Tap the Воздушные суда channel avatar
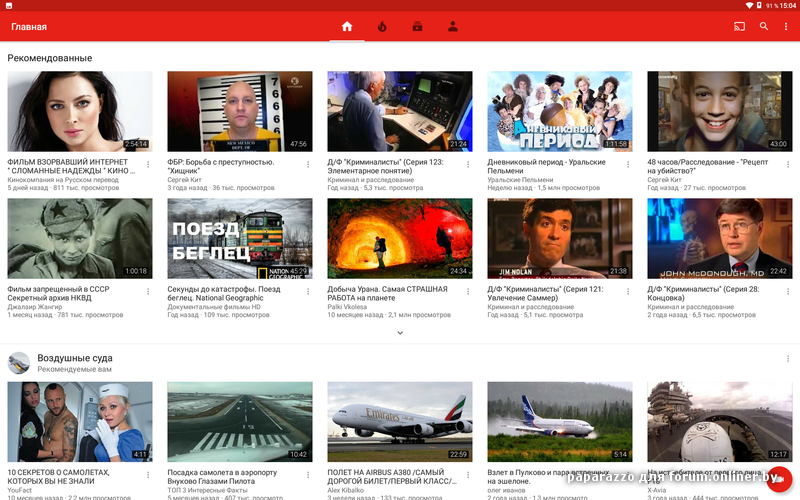This screenshot has width=800, height=500. click(x=19, y=363)
